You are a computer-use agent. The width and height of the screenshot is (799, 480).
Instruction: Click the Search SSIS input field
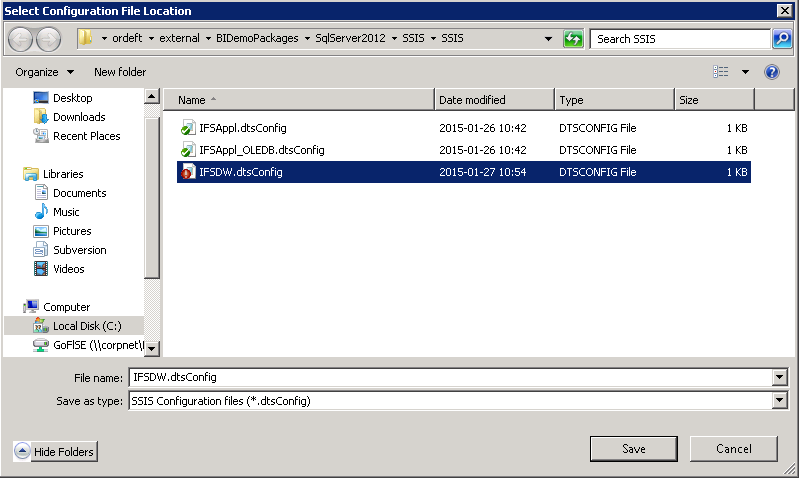coord(680,39)
